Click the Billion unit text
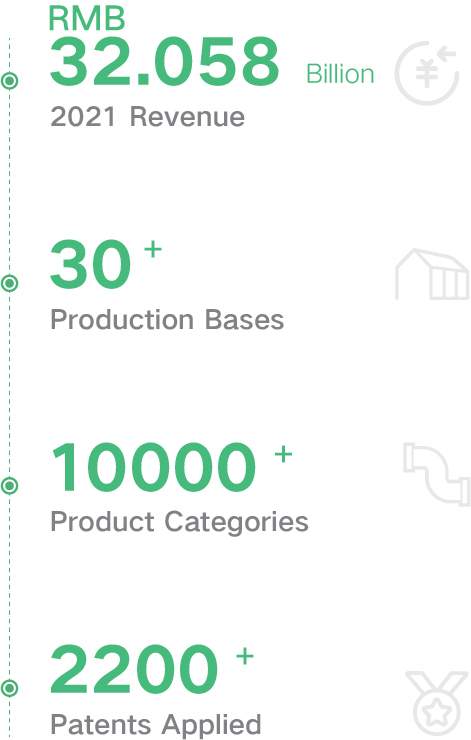The width and height of the screenshot is (471, 740). coord(340,74)
